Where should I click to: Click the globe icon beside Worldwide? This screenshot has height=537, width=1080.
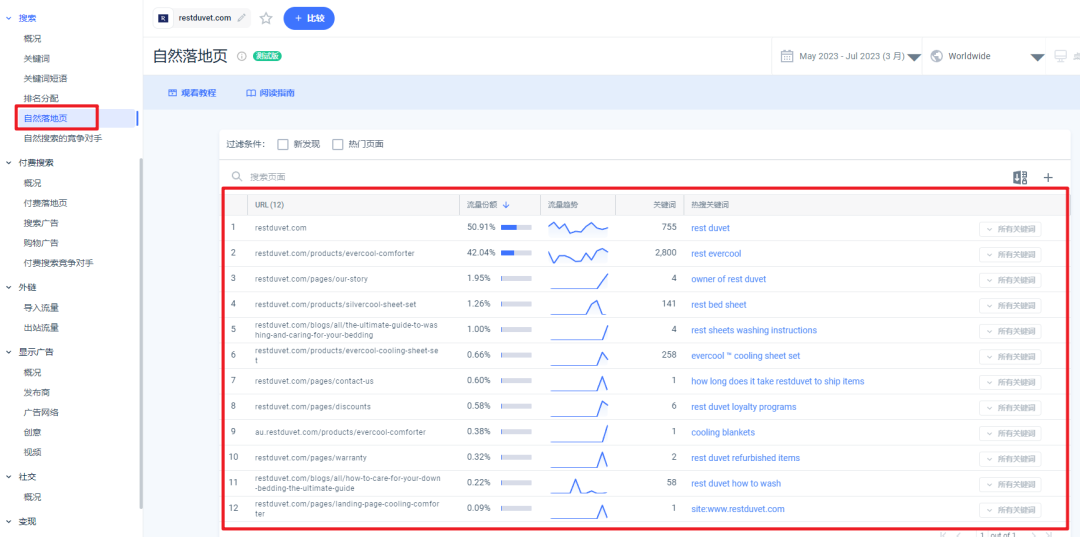(x=936, y=56)
